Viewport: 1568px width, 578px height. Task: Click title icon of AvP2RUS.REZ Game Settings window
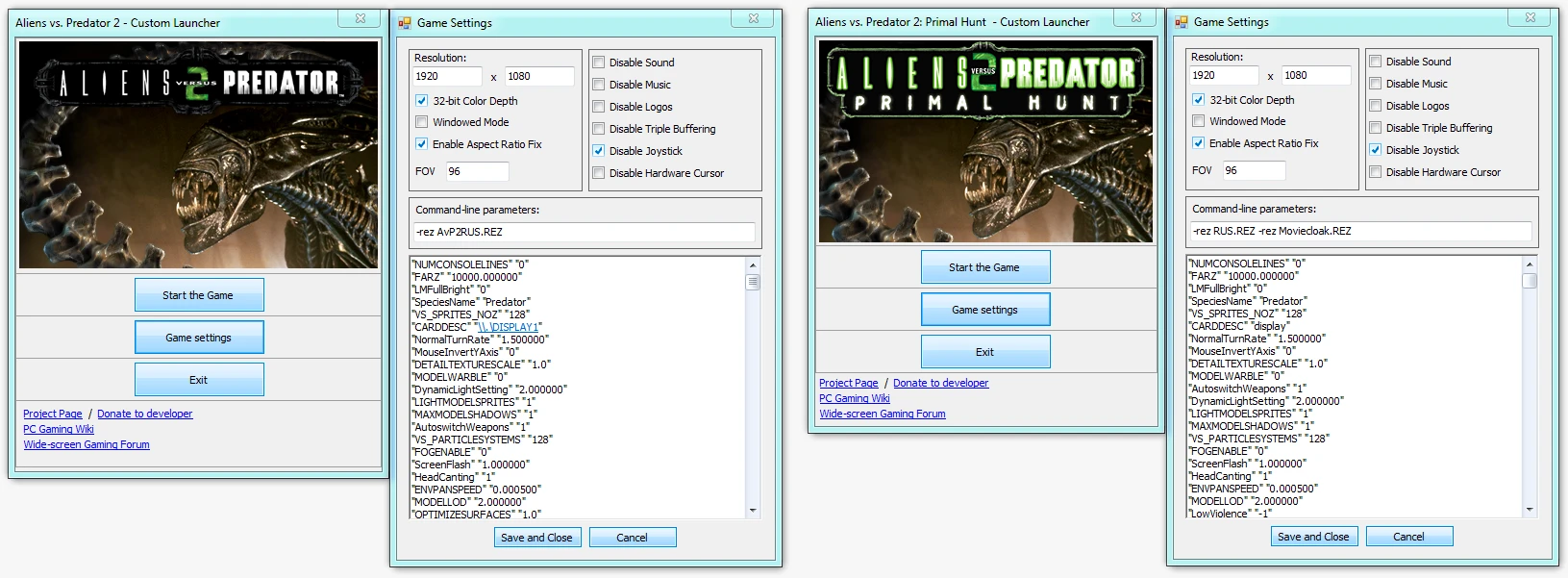tap(405, 23)
